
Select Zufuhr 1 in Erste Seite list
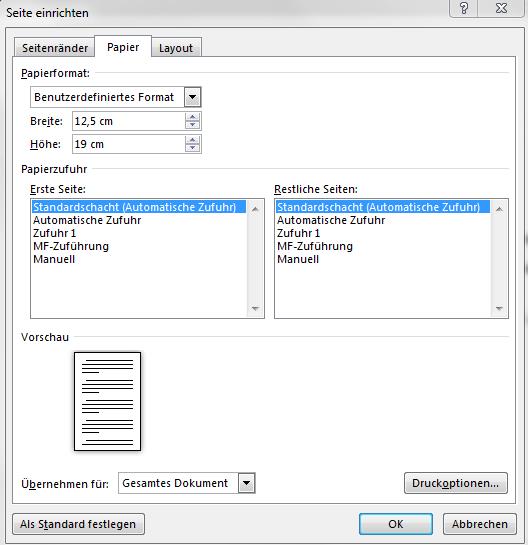pyautogui.click(x=55, y=233)
